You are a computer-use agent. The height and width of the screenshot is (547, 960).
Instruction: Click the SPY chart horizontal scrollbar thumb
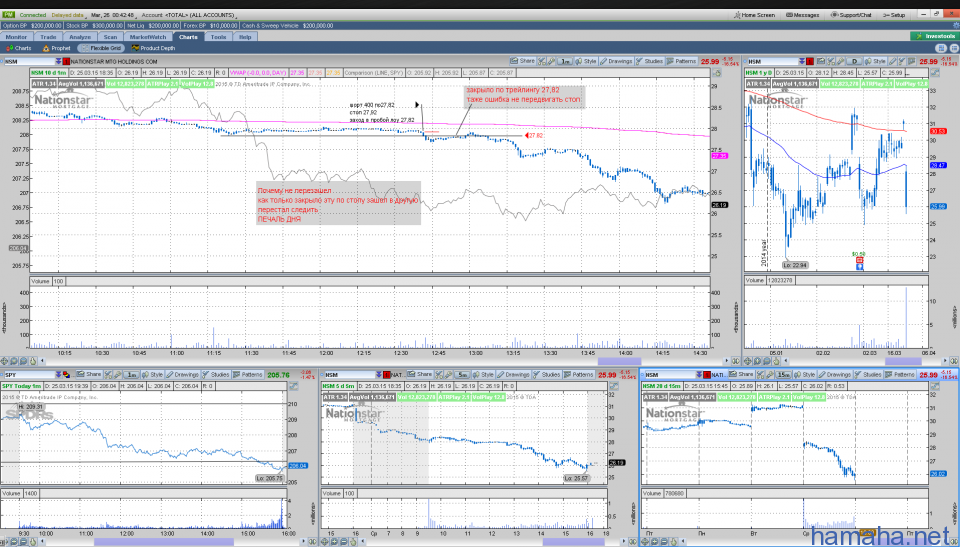pos(163,541)
